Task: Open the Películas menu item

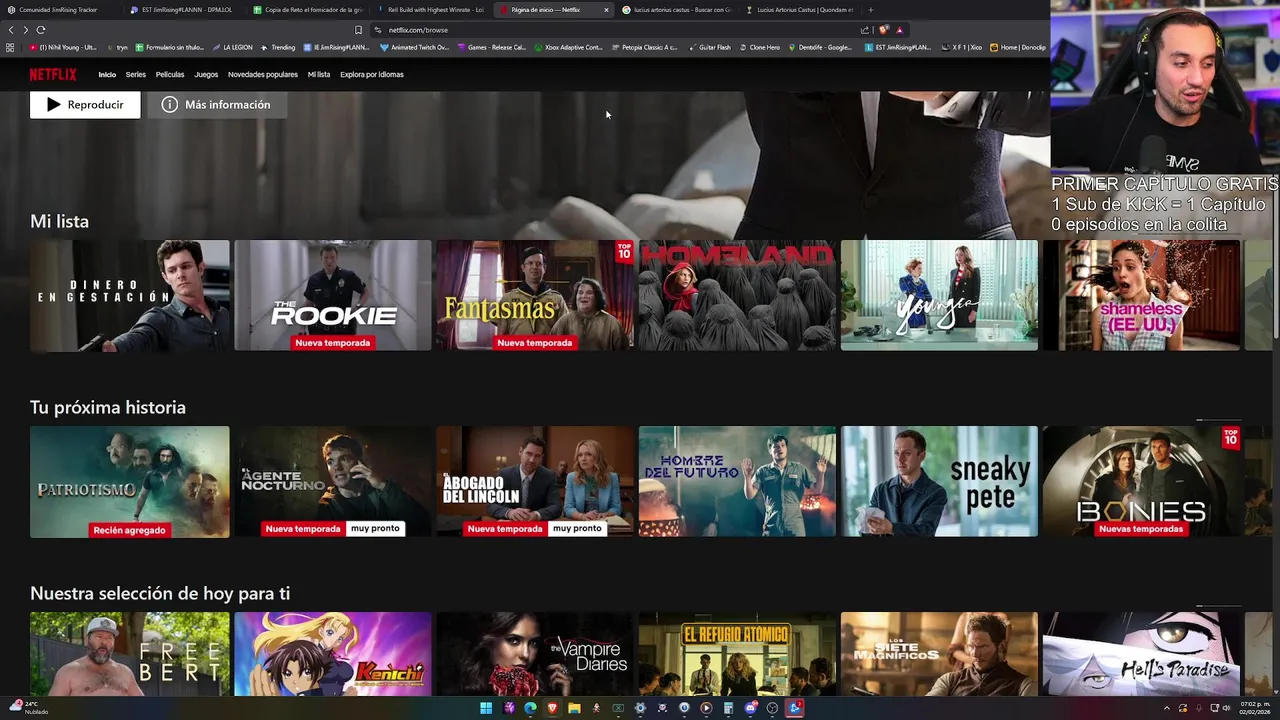Action: pos(170,74)
